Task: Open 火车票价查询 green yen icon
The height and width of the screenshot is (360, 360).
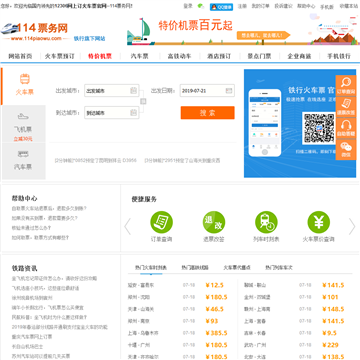Action: (319, 222)
